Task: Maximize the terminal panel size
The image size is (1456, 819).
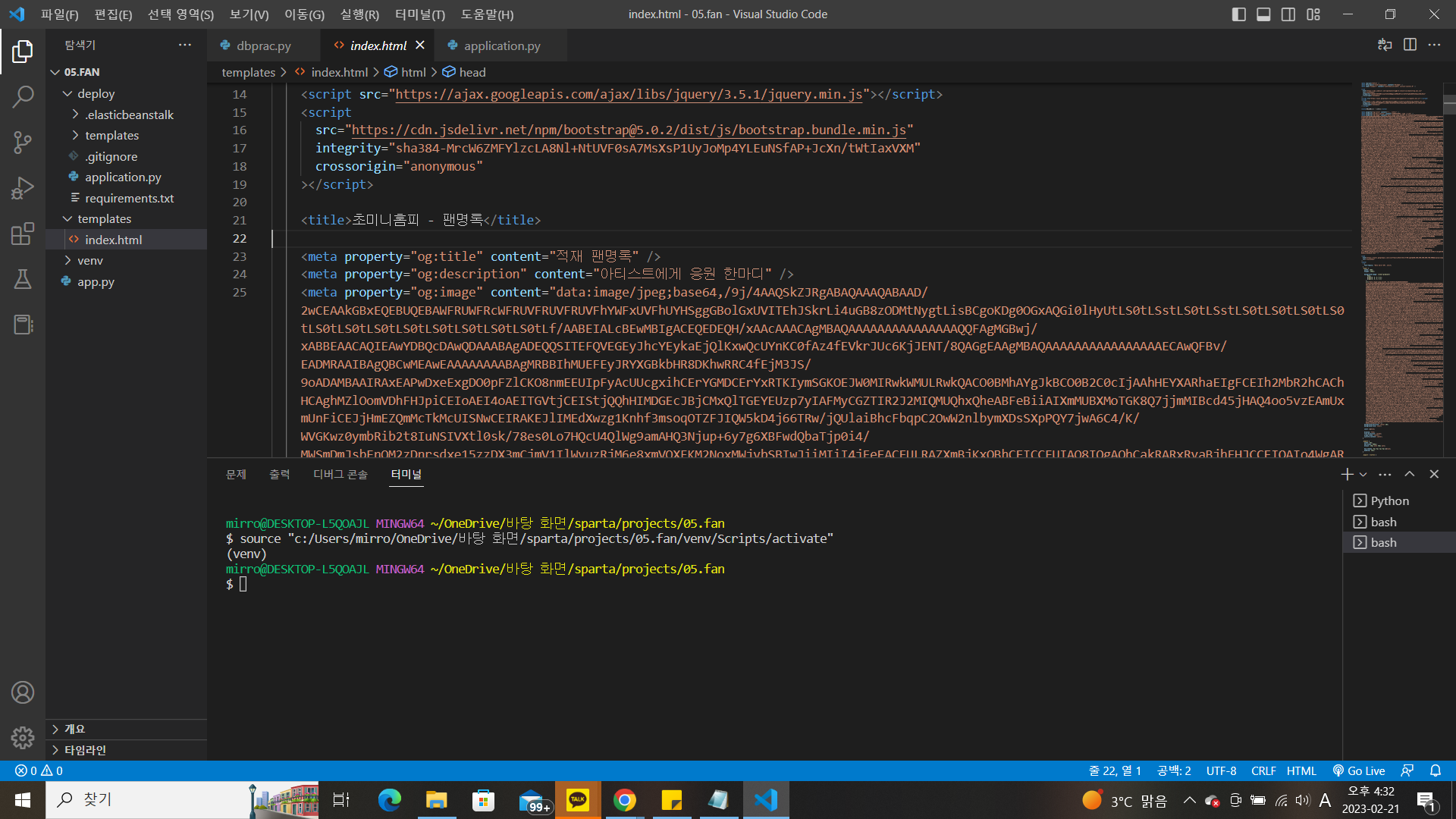Action: [x=1410, y=474]
